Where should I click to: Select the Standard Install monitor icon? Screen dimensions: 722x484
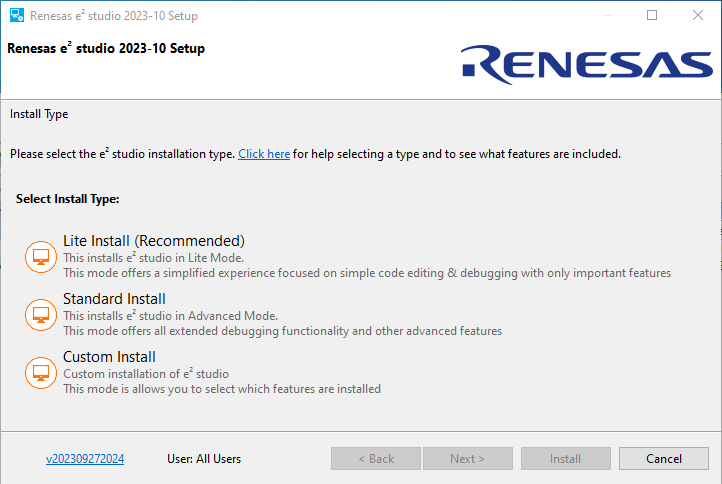coord(41,315)
